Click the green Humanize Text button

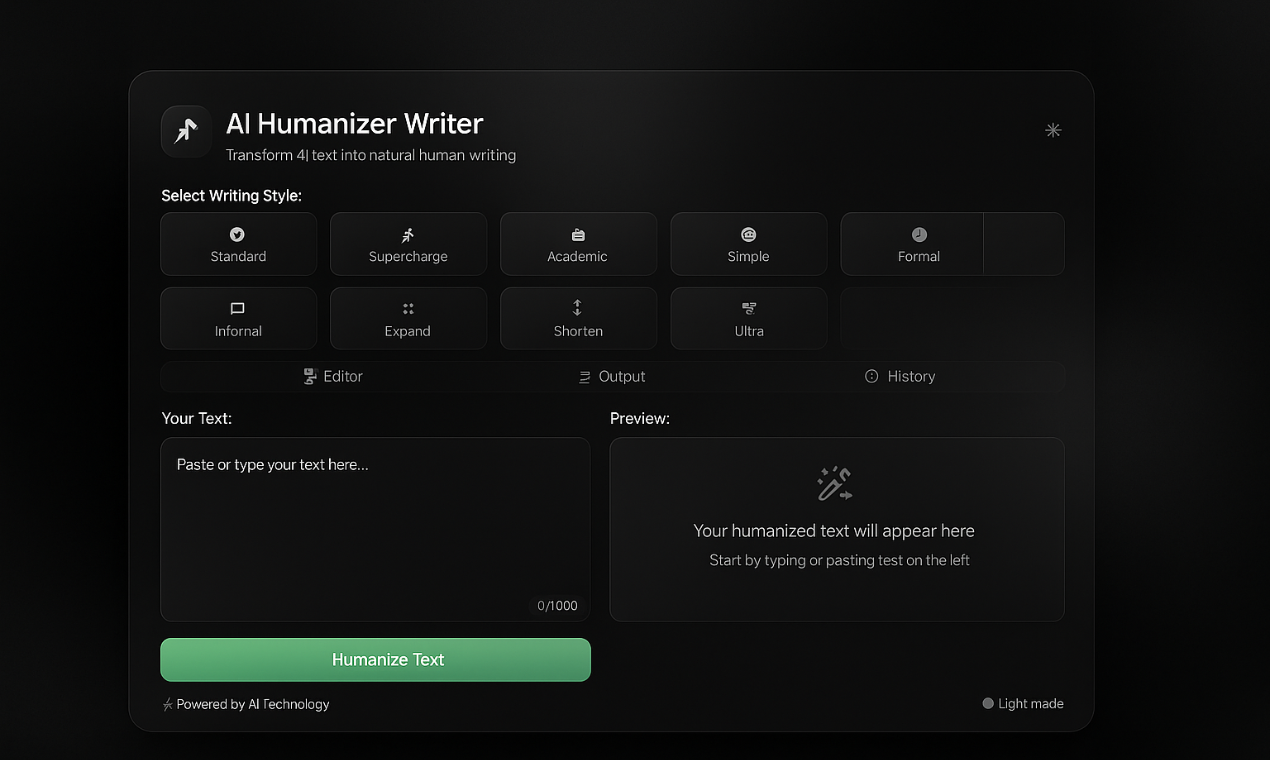[375, 660]
